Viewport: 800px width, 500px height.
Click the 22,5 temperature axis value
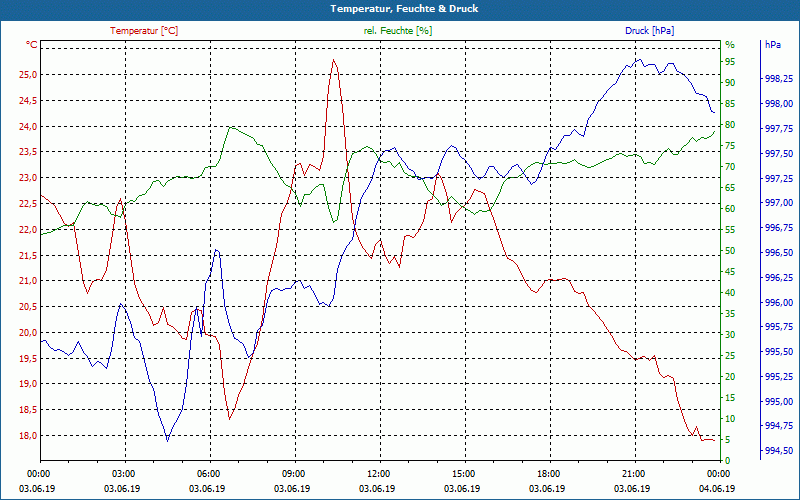pyautogui.click(x=28, y=204)
